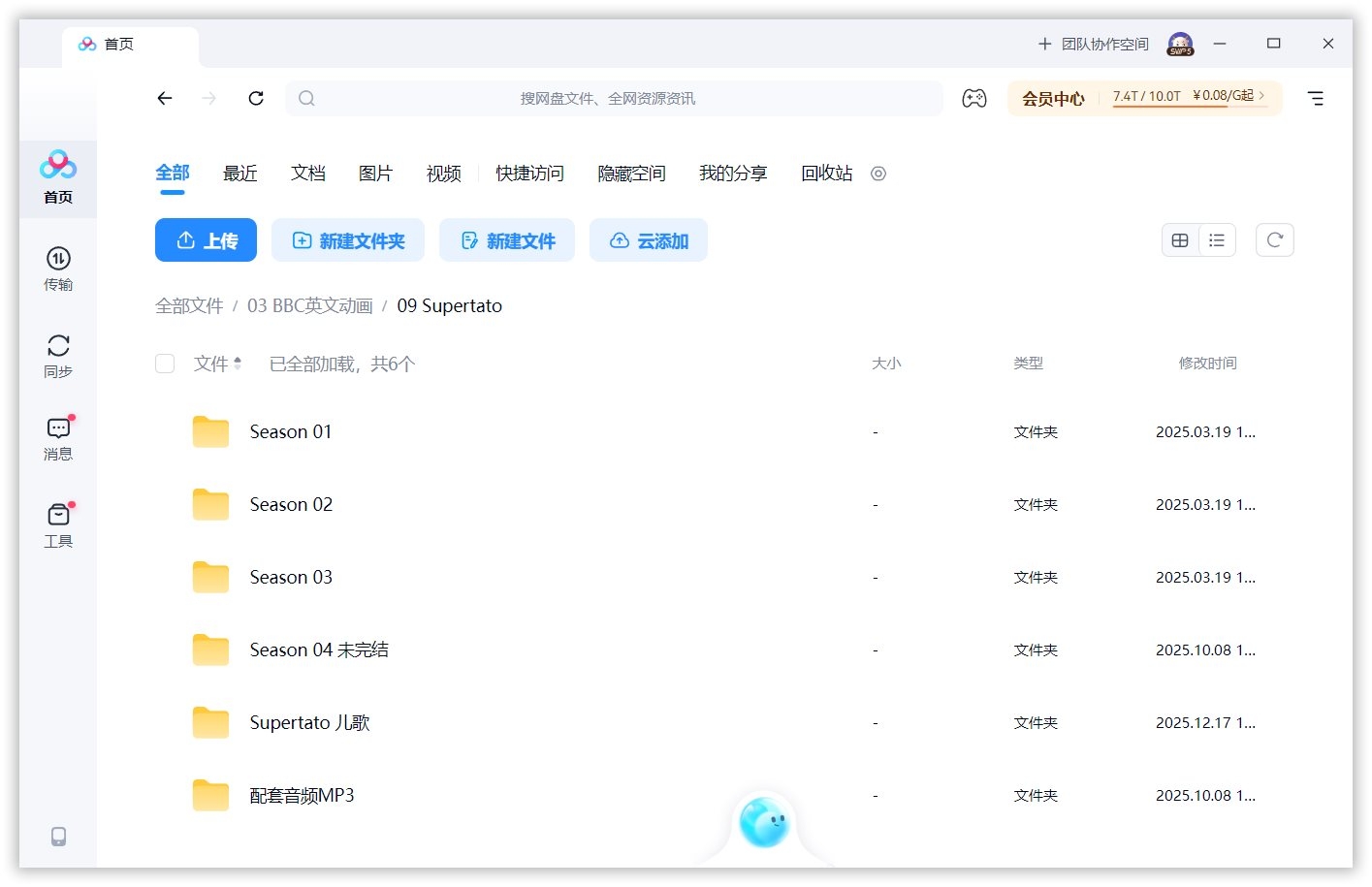
Task: Open the 工具 (Tools) sidebar panel
Action: click(58, 523)
